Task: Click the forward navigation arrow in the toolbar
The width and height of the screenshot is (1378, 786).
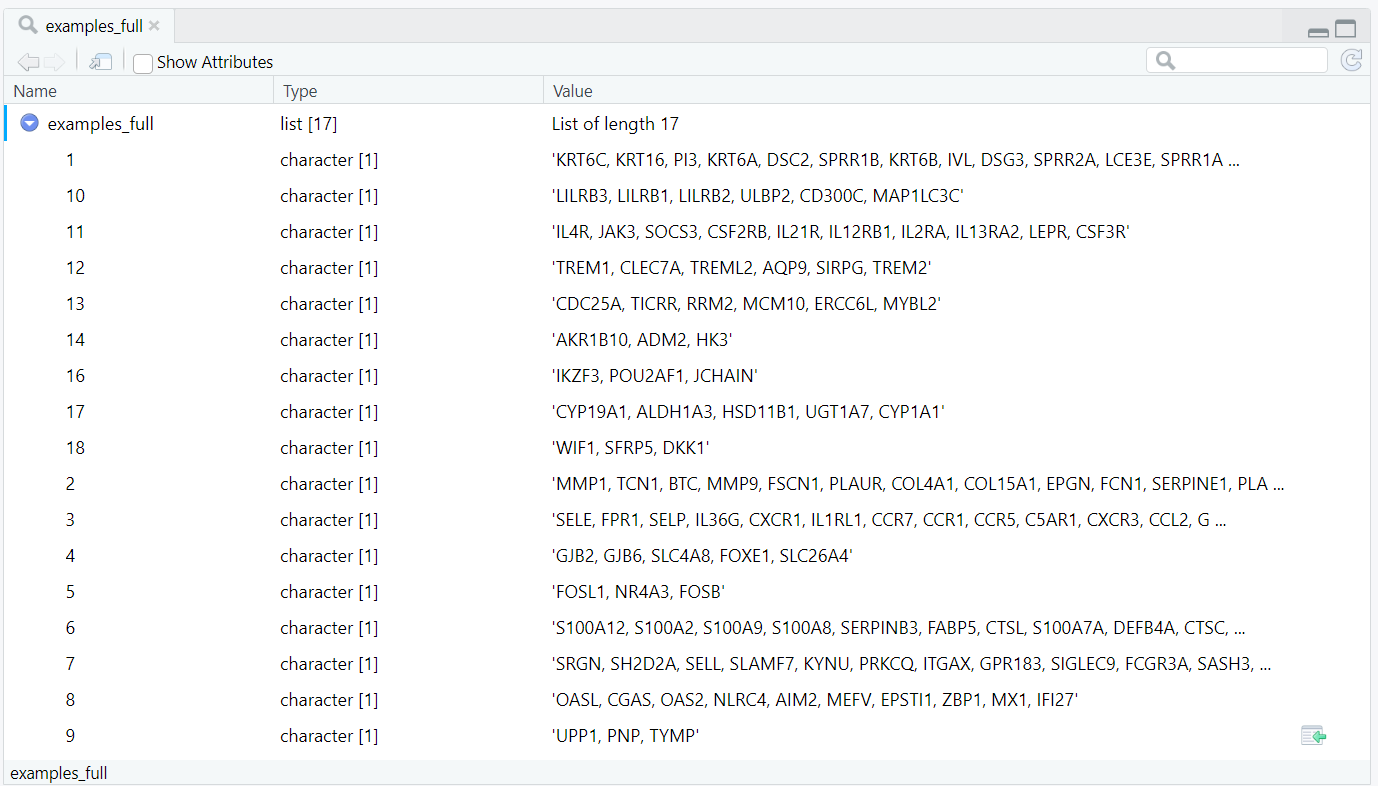Action: 54,62
